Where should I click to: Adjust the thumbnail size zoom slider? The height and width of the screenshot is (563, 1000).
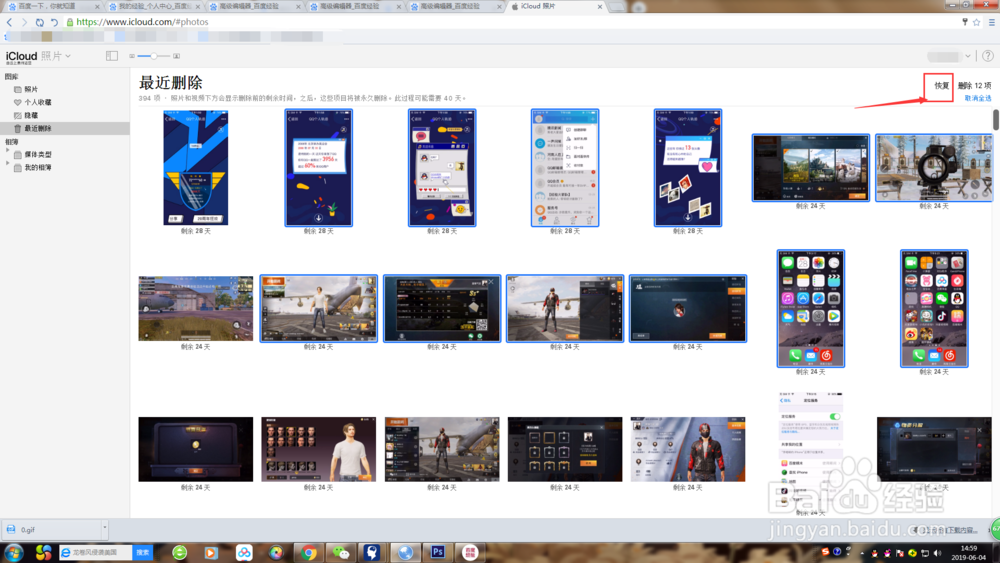(x=154, y=56)
